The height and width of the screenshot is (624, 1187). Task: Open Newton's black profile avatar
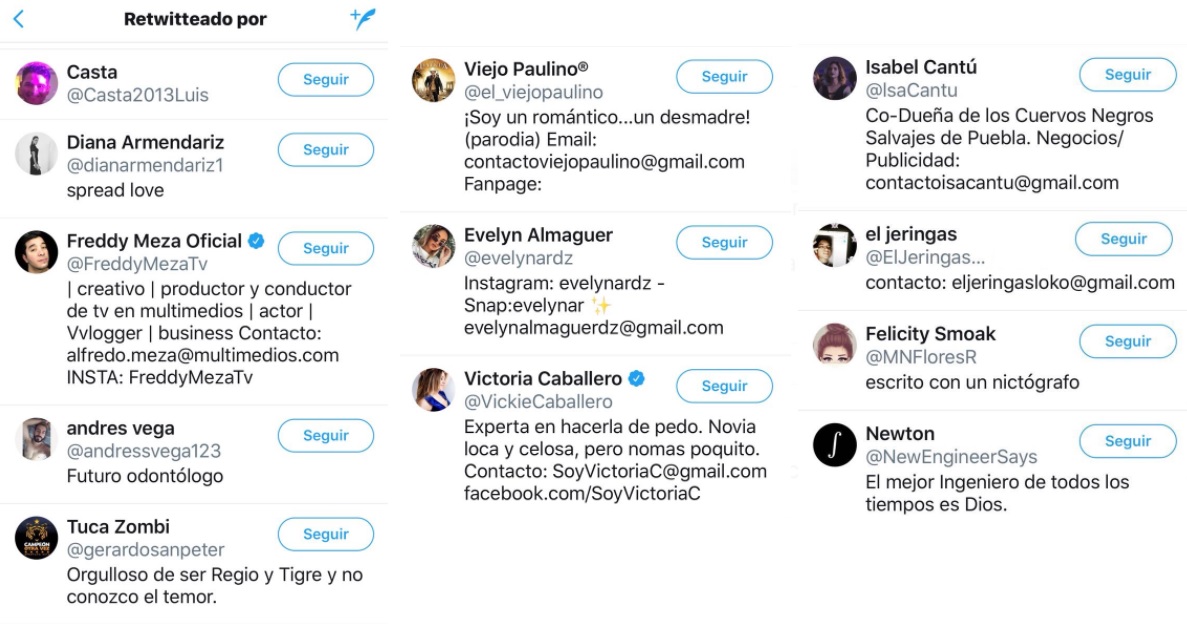[835, 445]
